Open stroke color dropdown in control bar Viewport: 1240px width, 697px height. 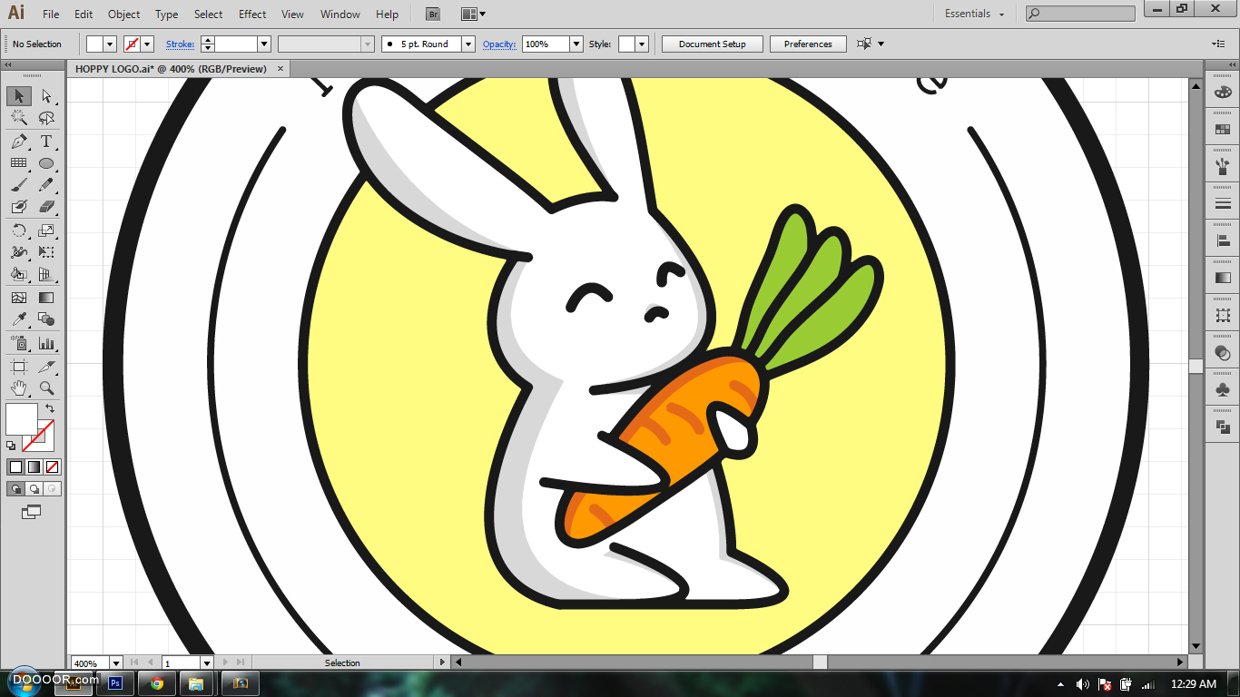tap(147, 44)
